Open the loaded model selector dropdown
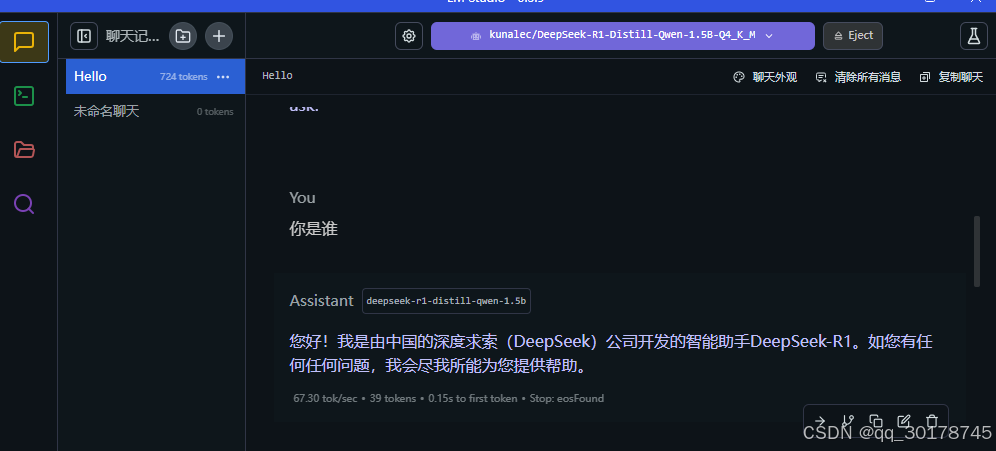Screen dimensions: 996x451 coord(622,36)
